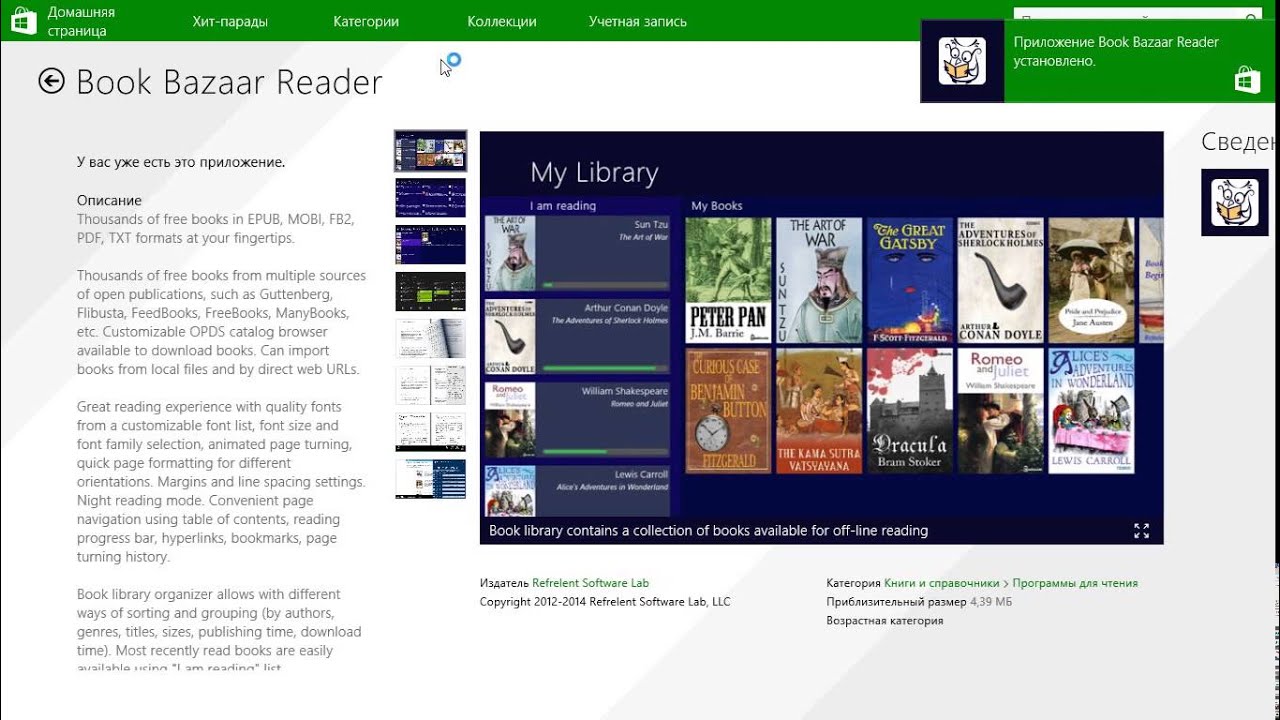Screen dimensions: 1280x720
Task: Click the Pride and Prejudice cover
Action: click(x=1091, y=280)
